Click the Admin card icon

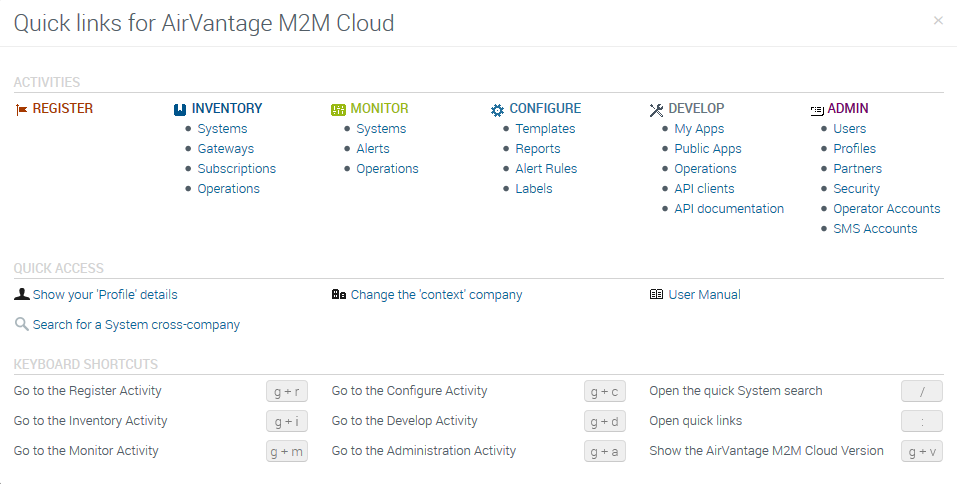[x=817, y=110]
